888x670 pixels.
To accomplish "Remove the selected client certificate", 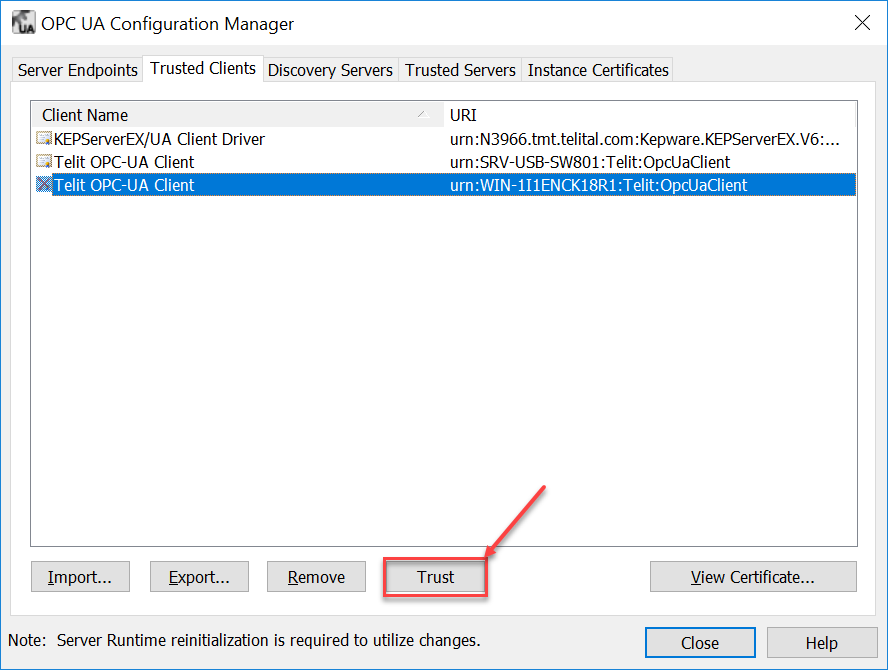I will click(316, 577).
